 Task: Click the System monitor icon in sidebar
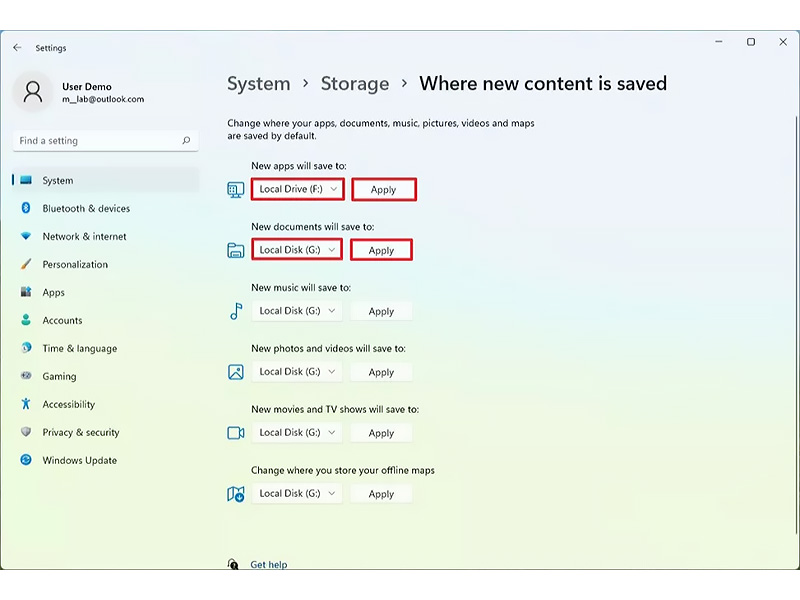26,180
